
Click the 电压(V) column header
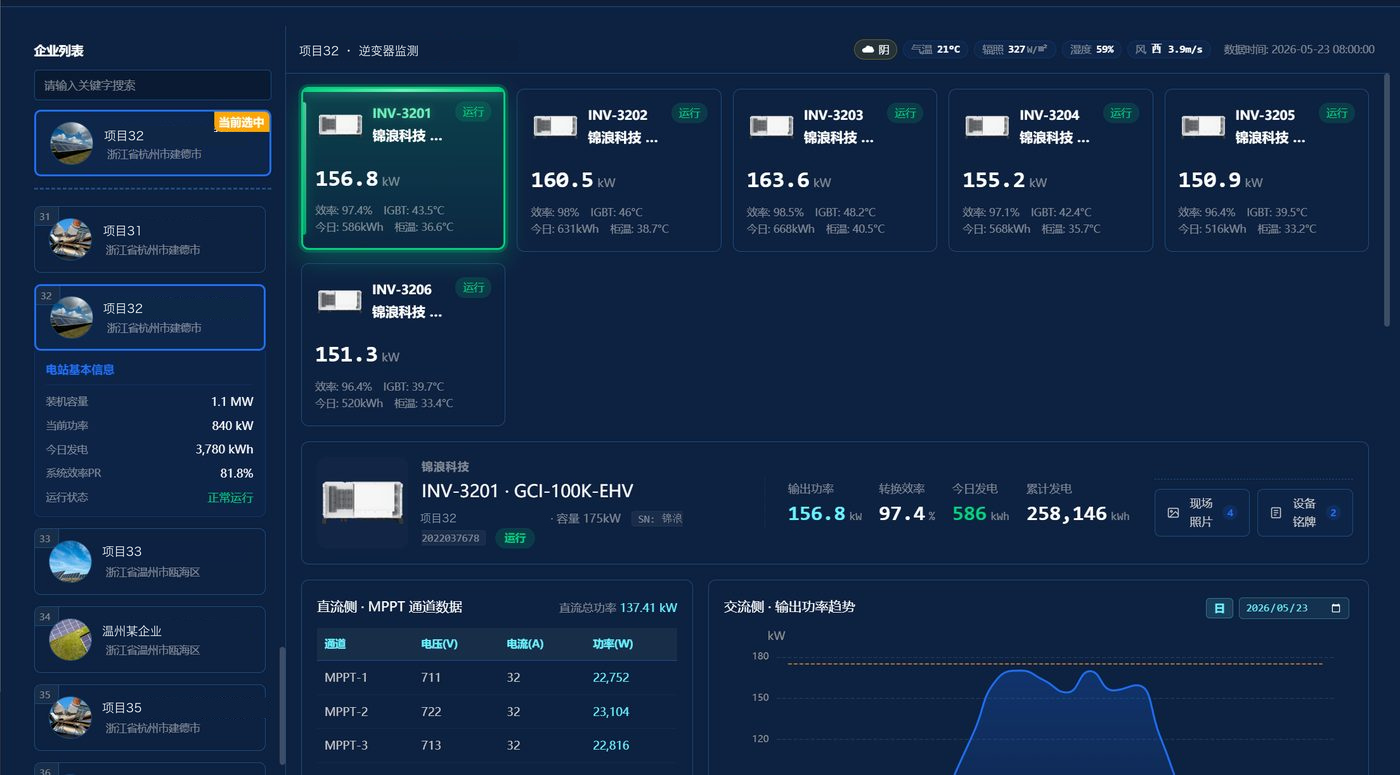coord(439,644)
